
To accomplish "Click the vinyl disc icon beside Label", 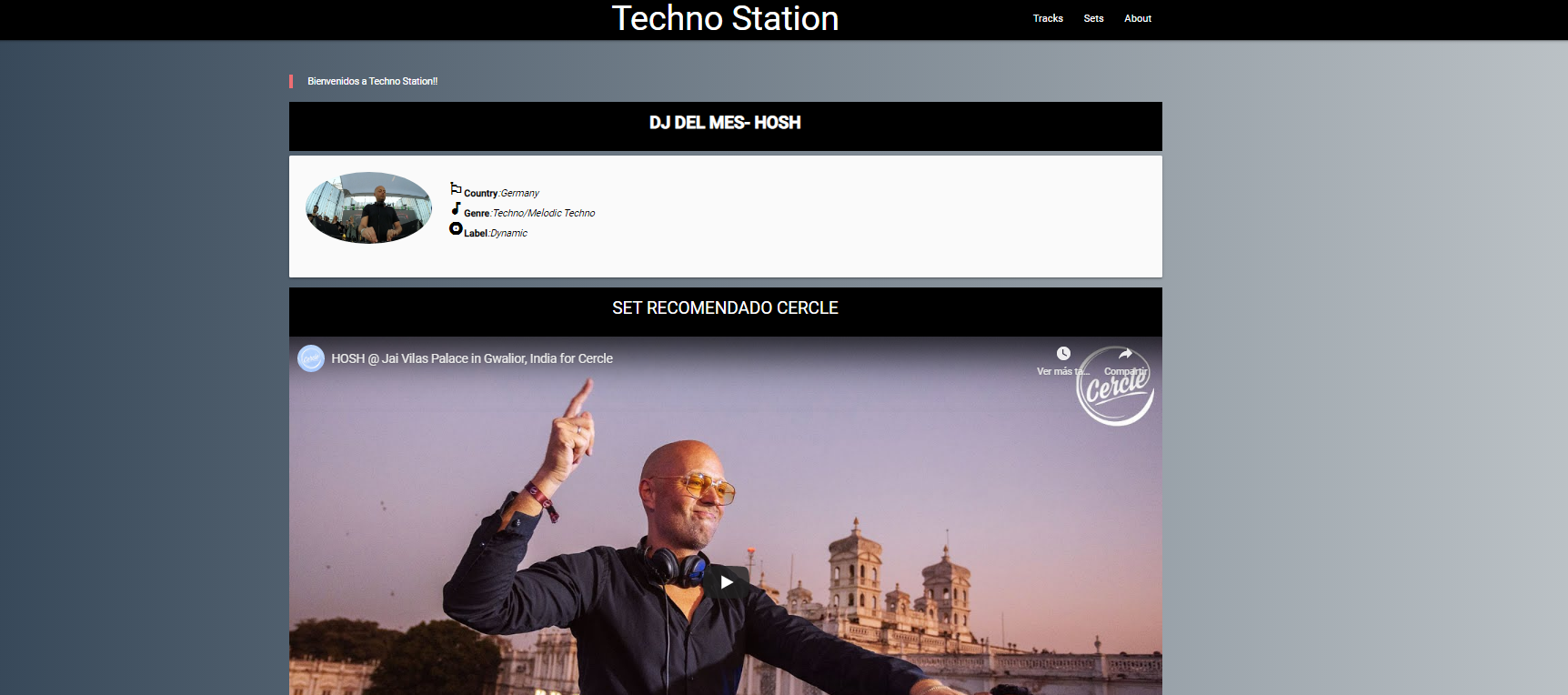I will coord(456,228).
